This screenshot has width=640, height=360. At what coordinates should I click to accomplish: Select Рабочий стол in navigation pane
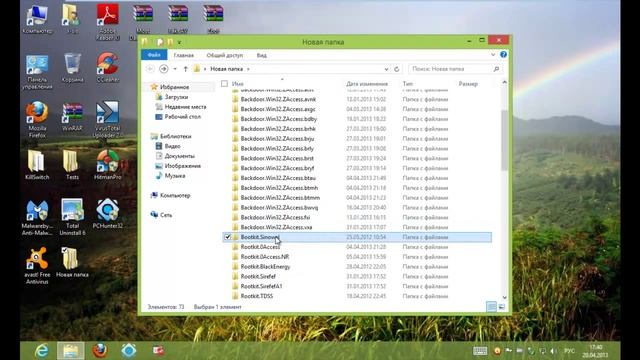(182, 116)
